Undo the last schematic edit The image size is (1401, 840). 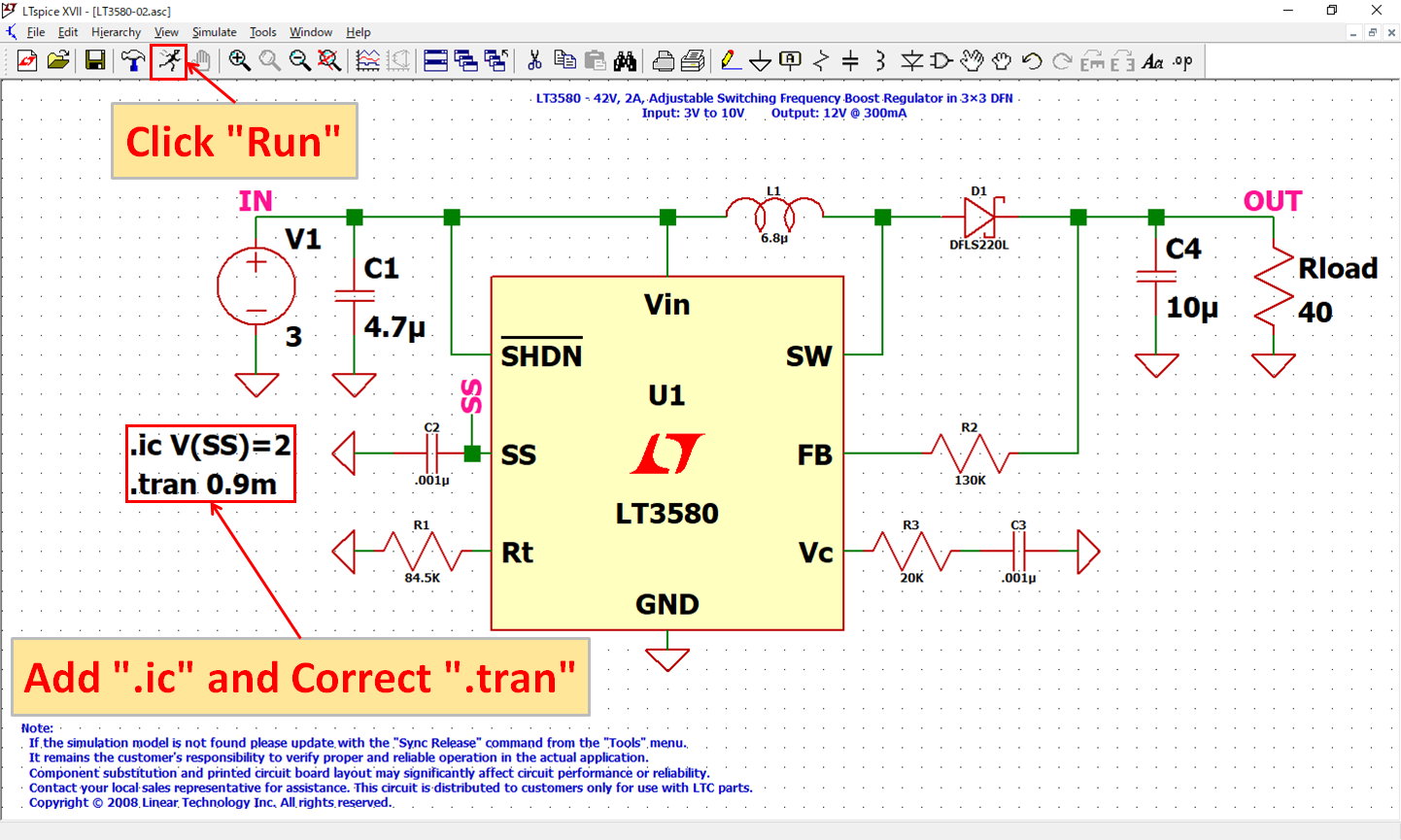tap(1033, 60)
